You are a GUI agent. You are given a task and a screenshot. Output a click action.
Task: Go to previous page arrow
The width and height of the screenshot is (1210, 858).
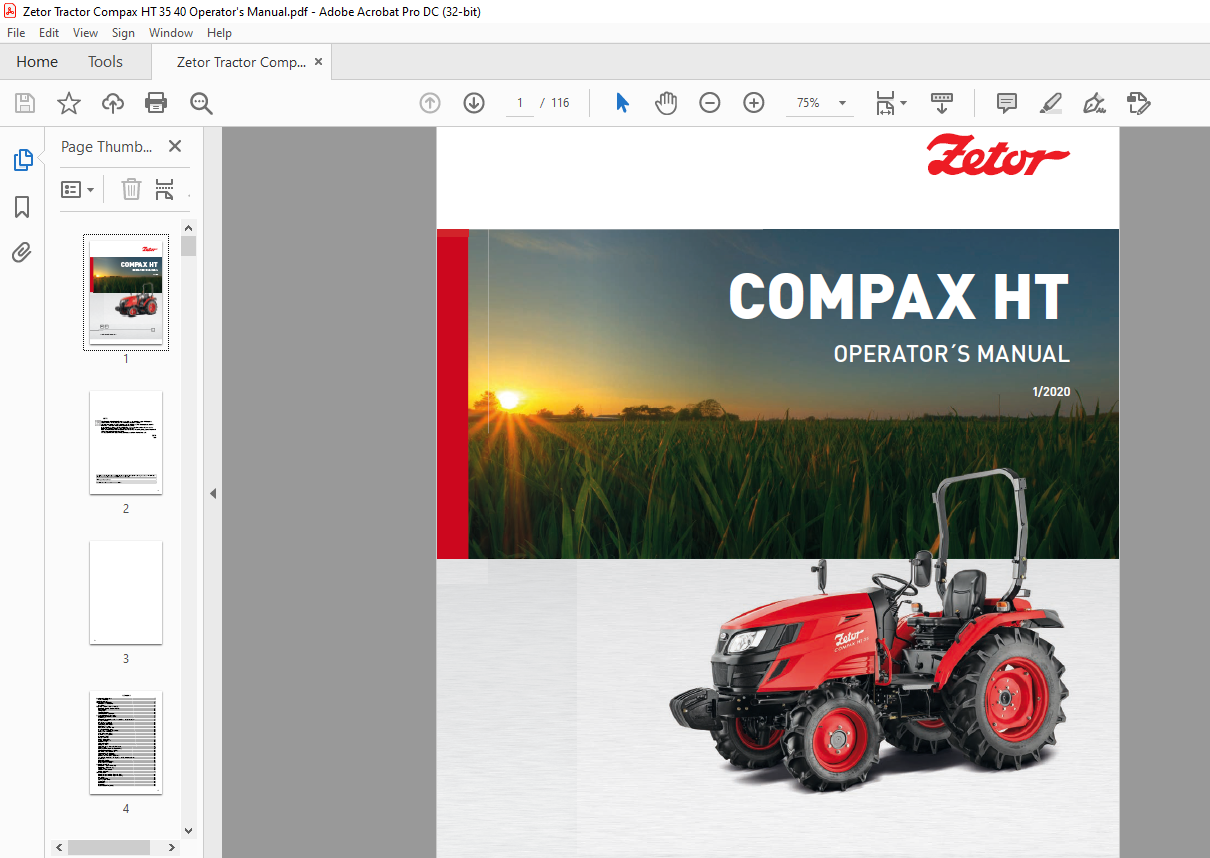[x=430, y=103]
